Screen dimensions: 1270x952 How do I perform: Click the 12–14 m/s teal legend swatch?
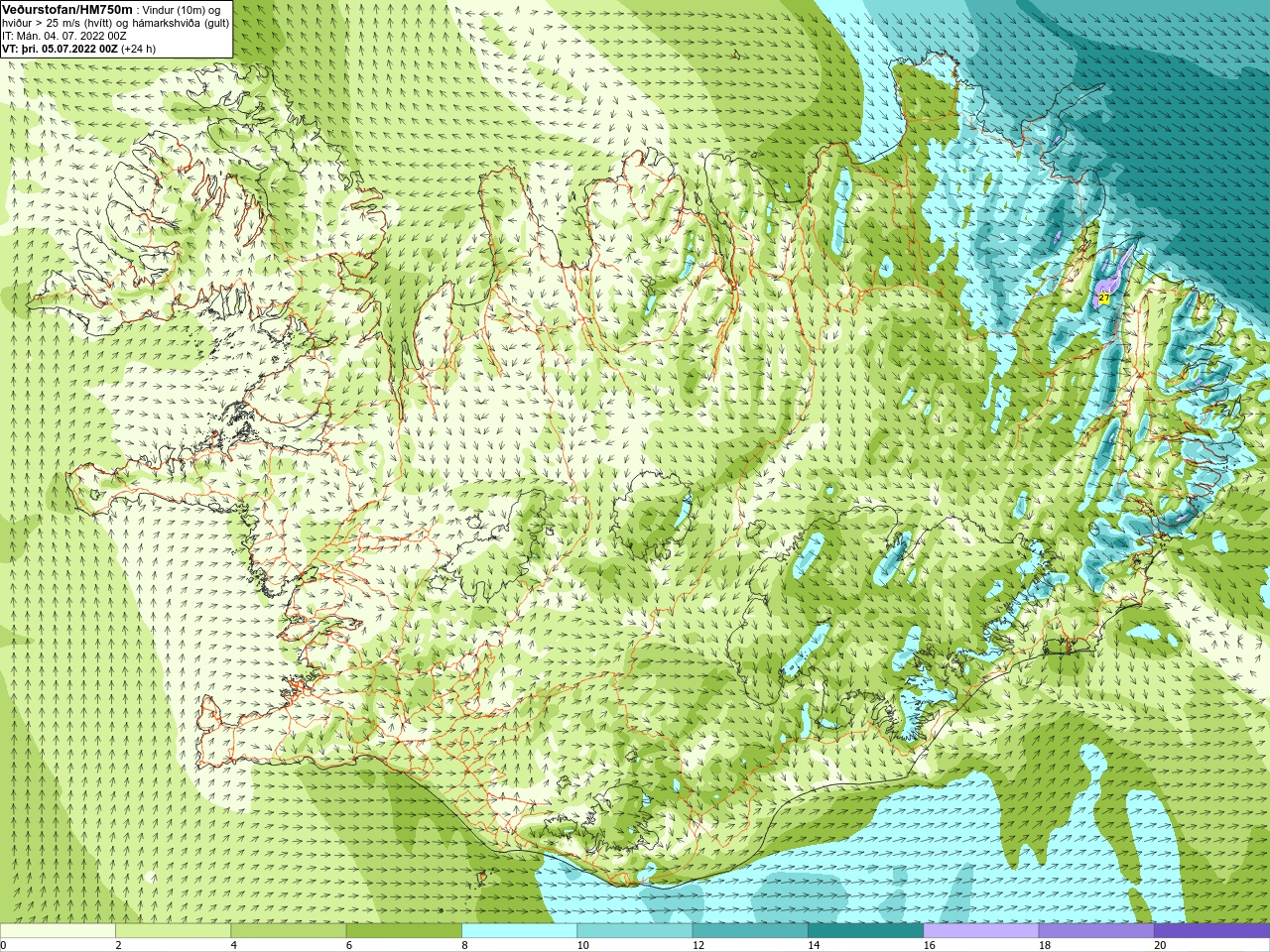749,930
